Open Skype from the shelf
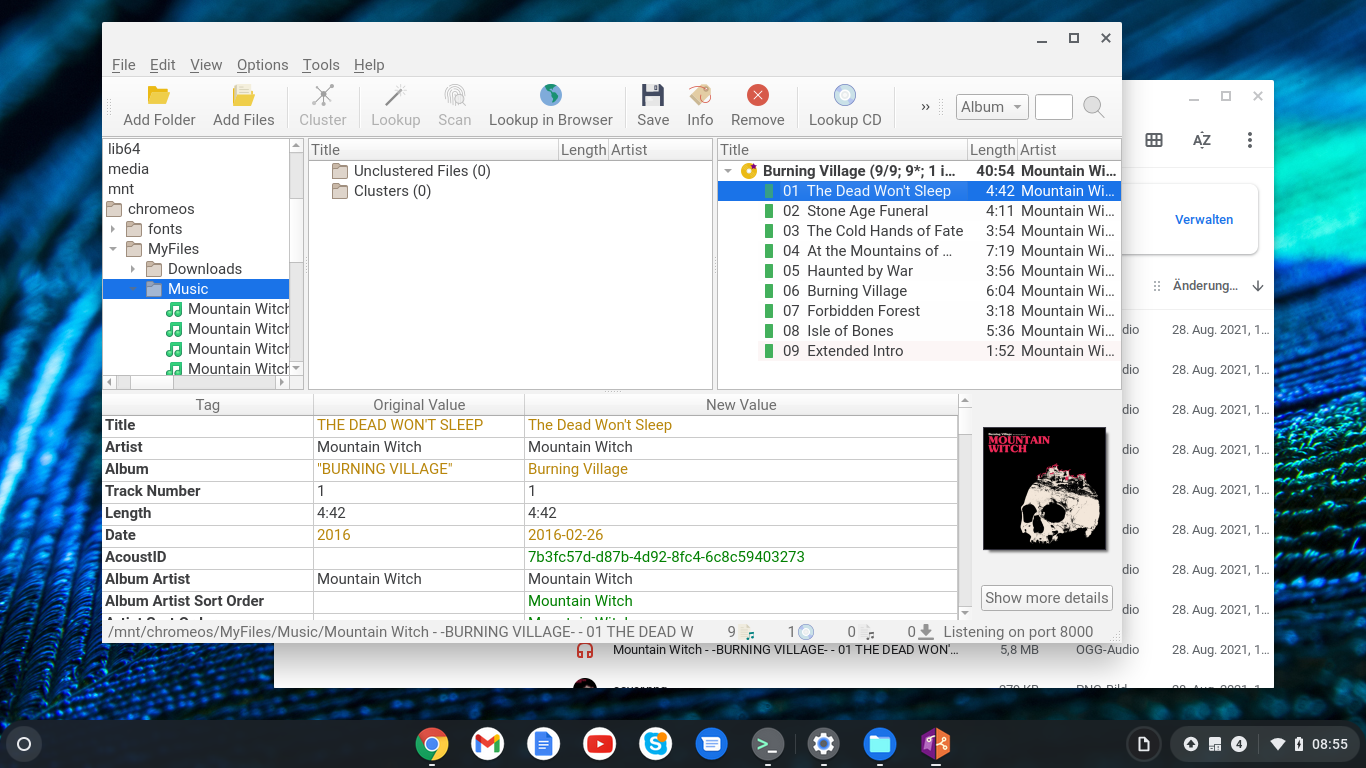The width and height of the screenshot is (1366, 768). click(656, 744)
